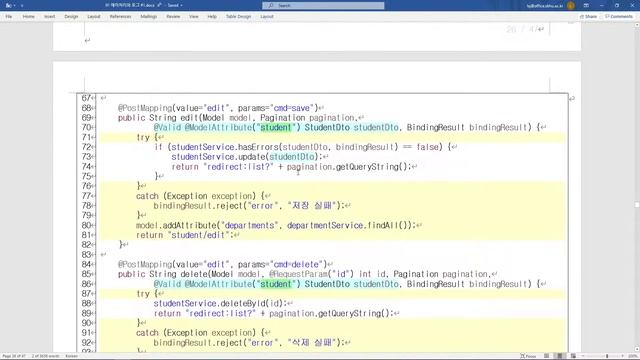Click "cmd=save" on line 68
This screenshot has height=360, width=640.
click(292, 108)
